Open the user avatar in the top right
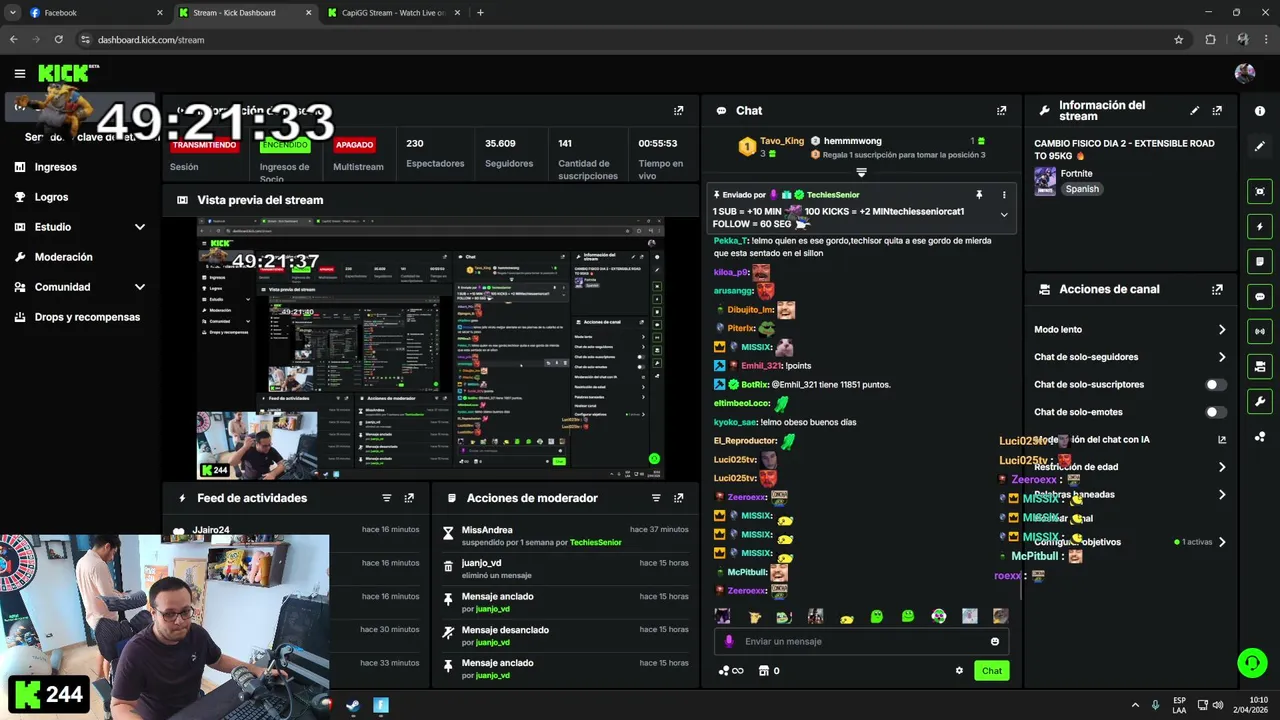Viewport: 1280px width, 720px height. click(1245, 73)
